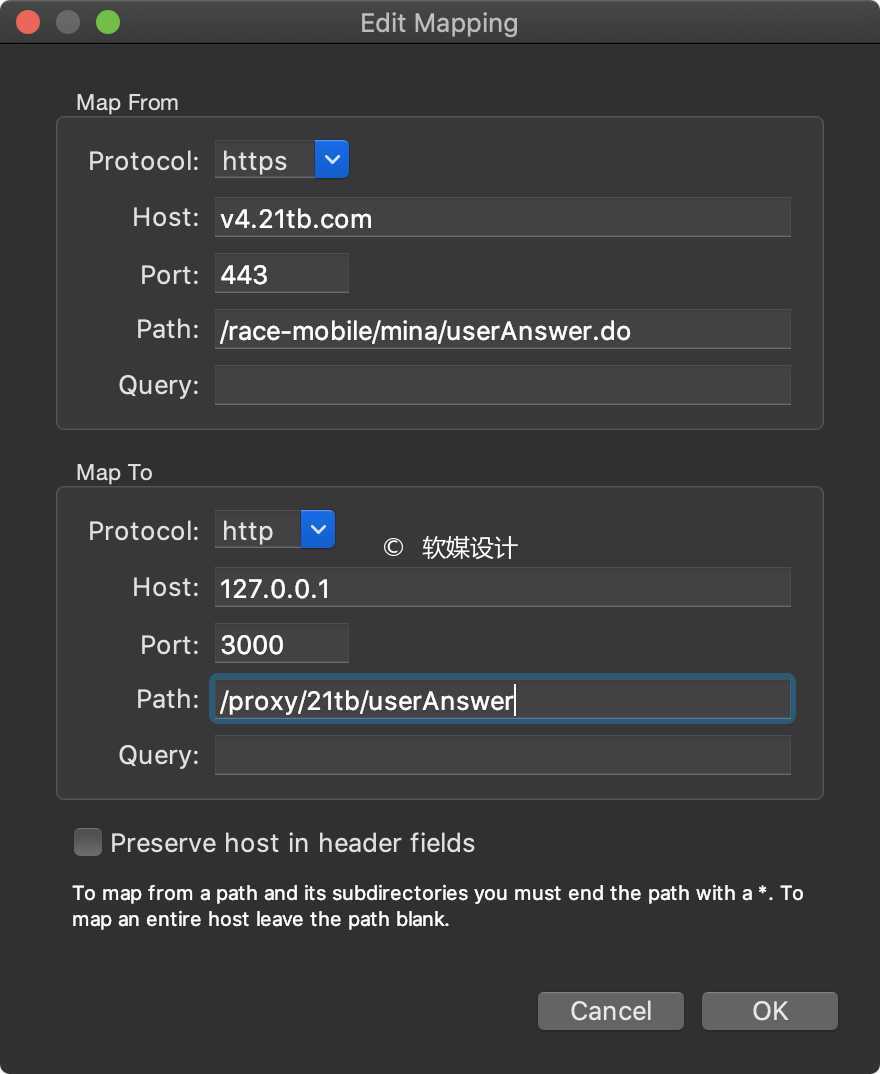Select the port field containing 3000
The height and width of the screenshot is (1074, 880).
[281, 643]
